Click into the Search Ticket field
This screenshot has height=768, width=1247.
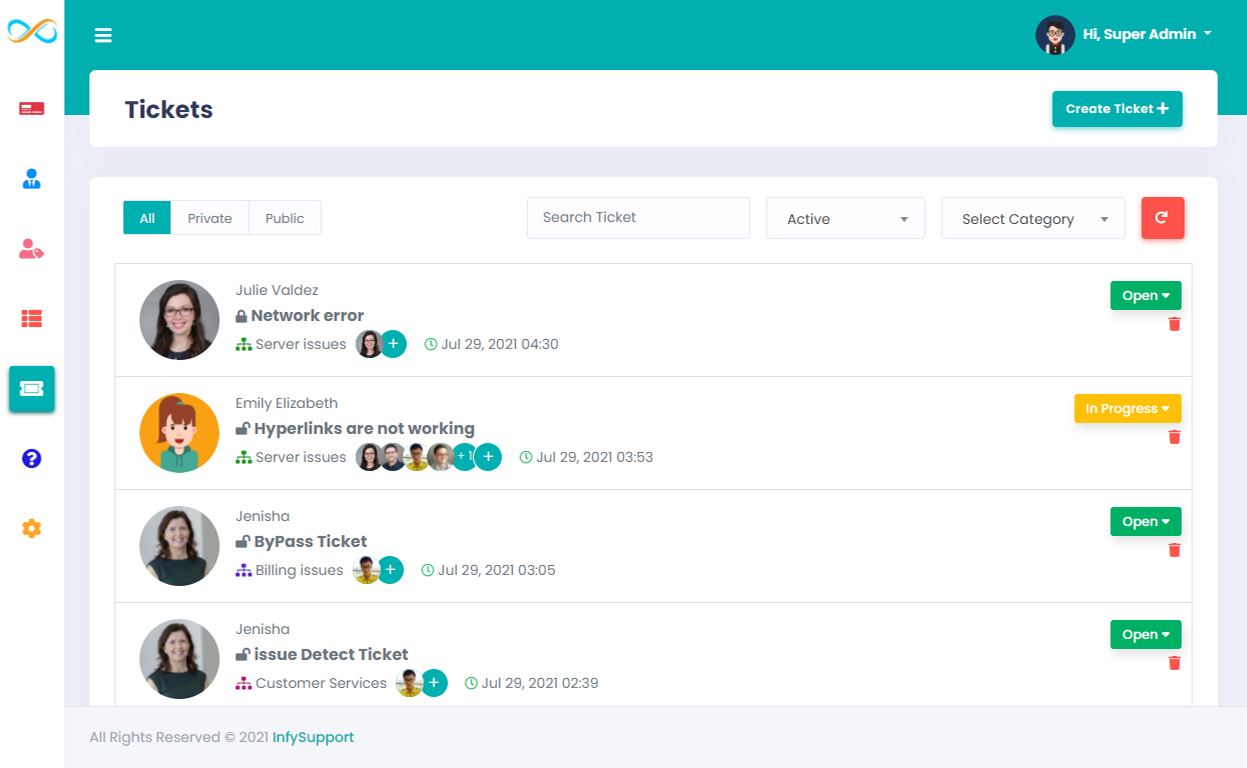638,217
